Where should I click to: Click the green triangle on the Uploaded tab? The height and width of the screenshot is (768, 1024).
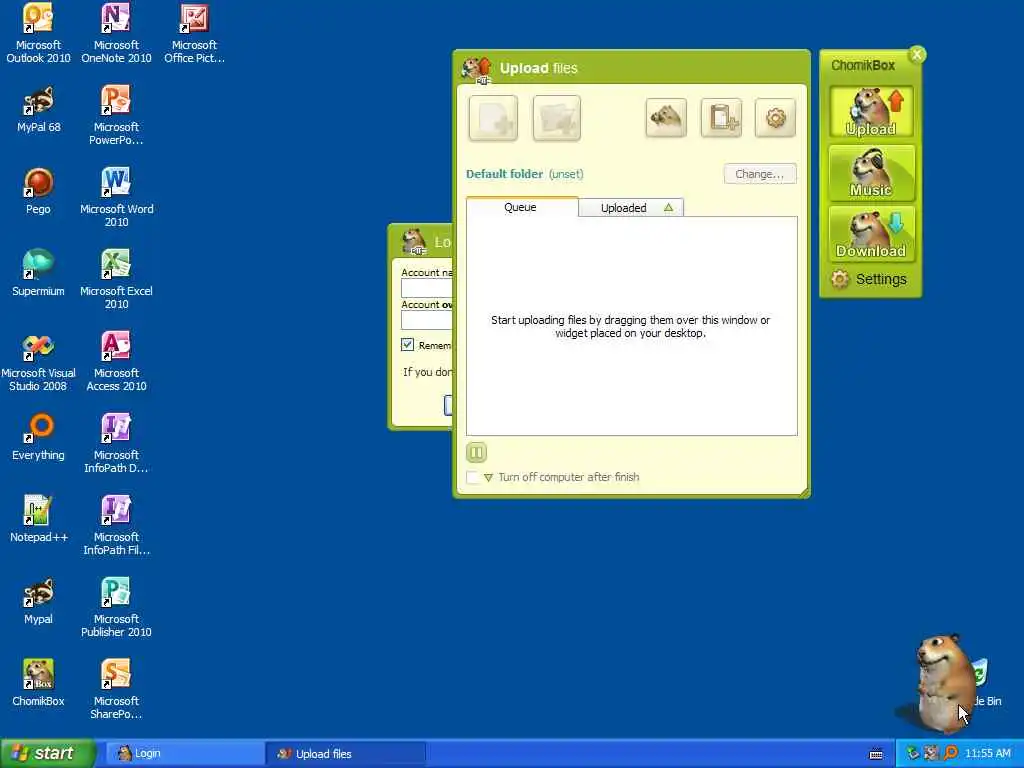pyautogui.click(x=668, y=208)
